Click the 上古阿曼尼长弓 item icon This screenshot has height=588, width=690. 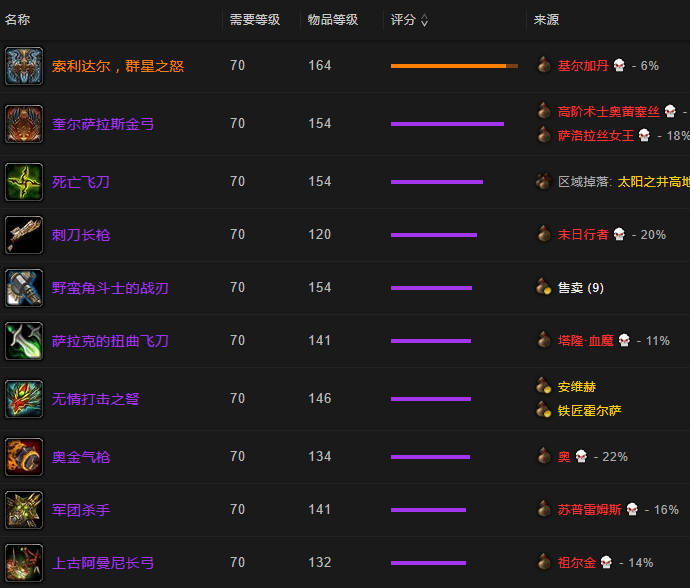click(24, 563)
